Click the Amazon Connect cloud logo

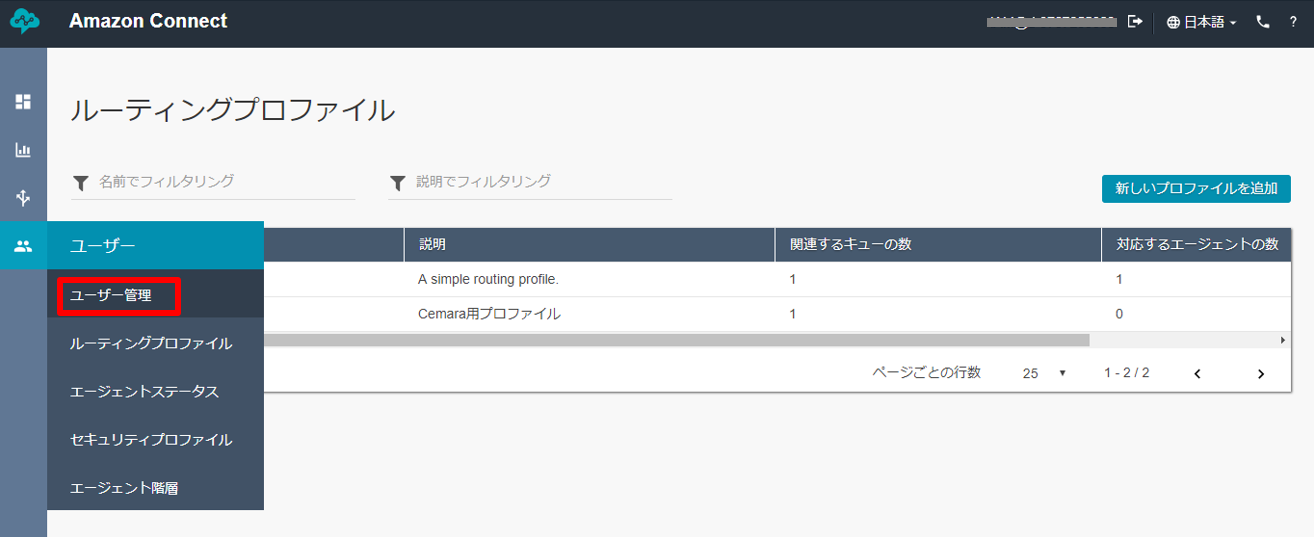click(23, 21)
